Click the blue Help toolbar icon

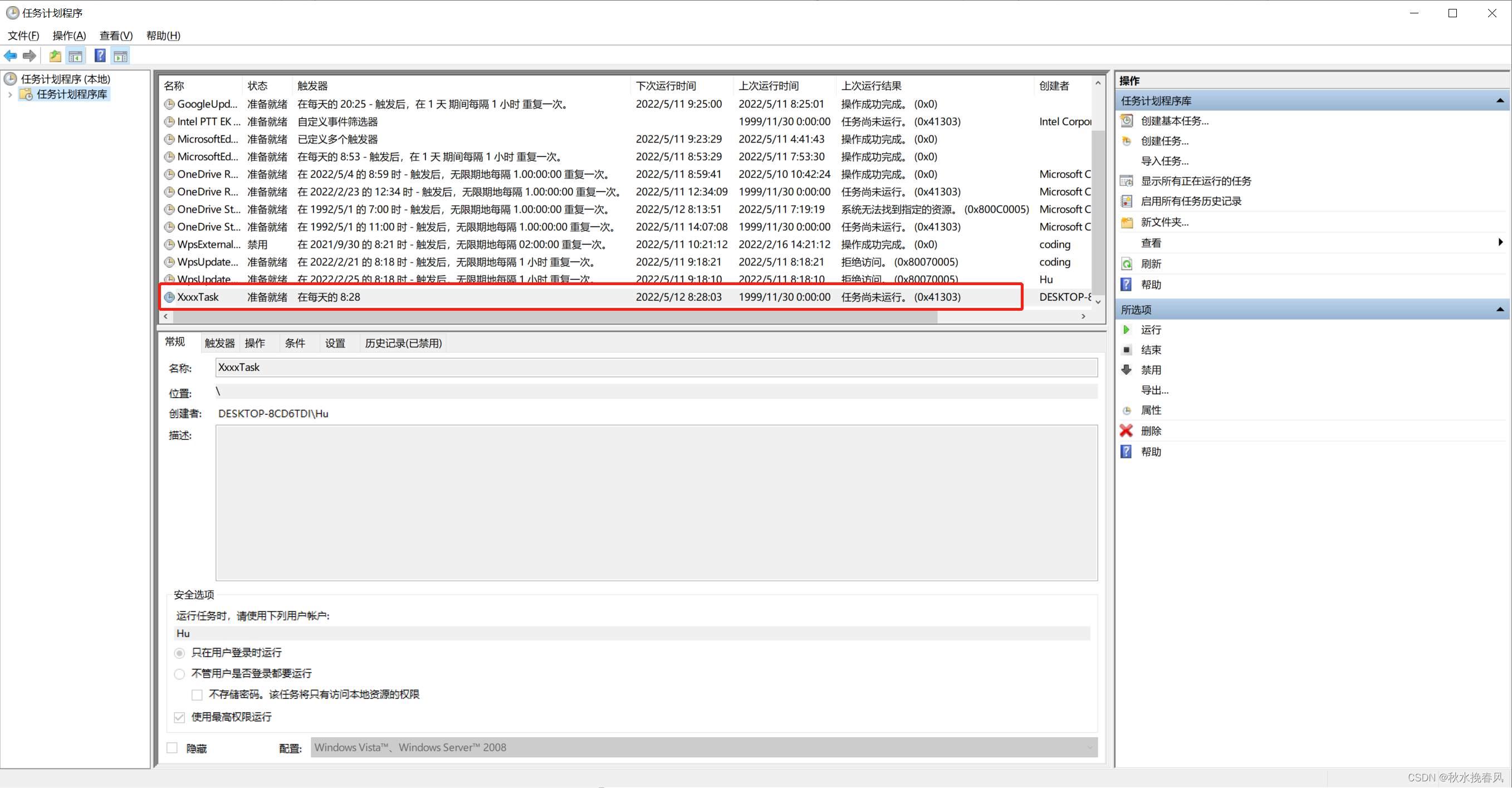click(100, 56)
